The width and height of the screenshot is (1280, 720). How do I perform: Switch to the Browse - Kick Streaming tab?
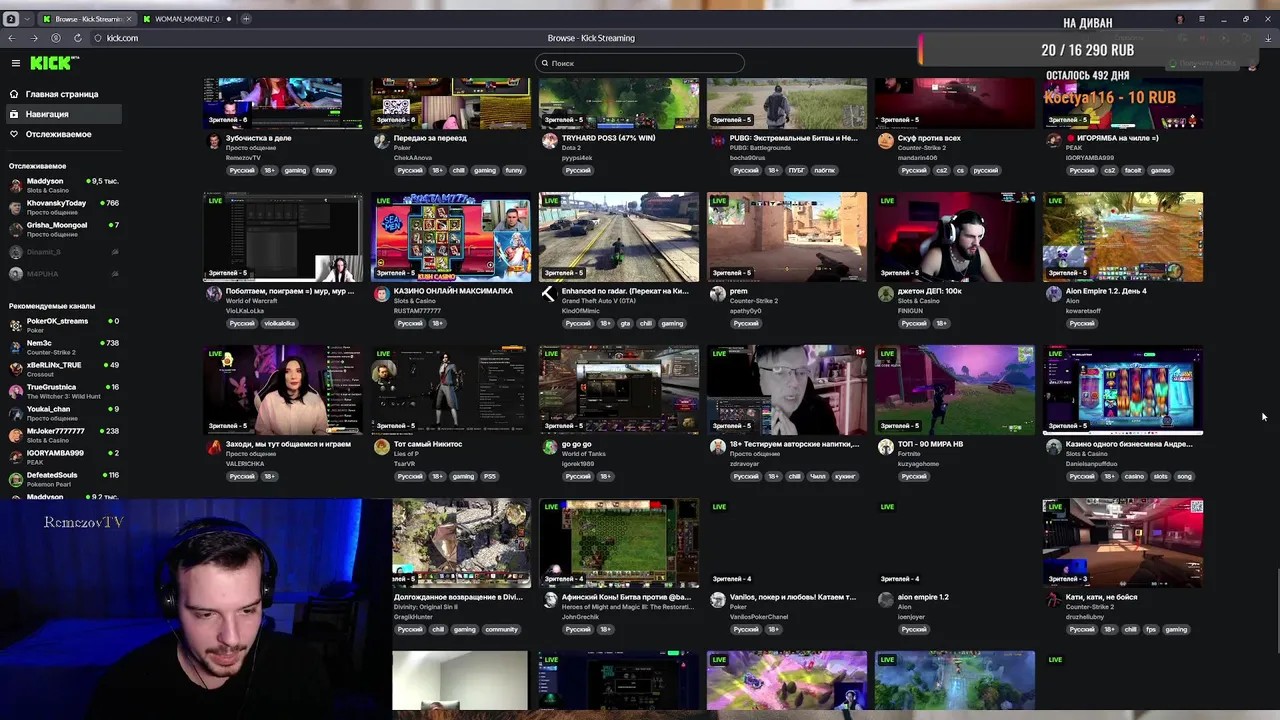[87, 19]
